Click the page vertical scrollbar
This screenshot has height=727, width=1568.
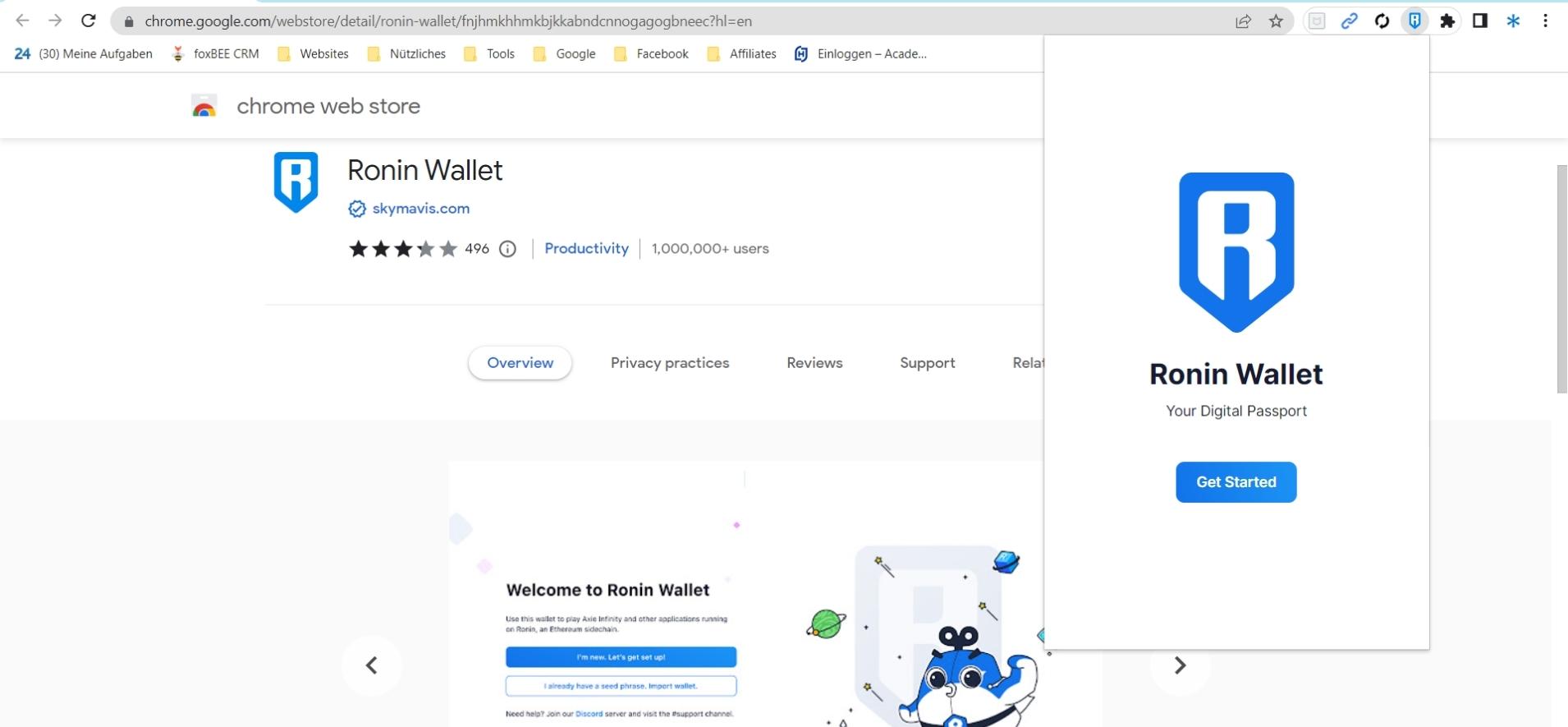(1561, 279)
